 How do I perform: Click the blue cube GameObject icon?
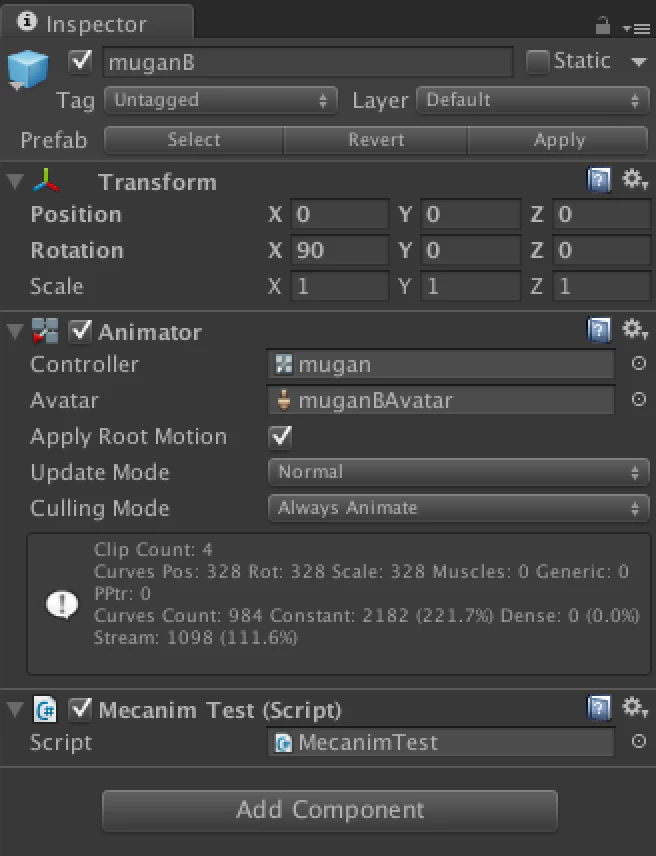click(x=27, y=69)
